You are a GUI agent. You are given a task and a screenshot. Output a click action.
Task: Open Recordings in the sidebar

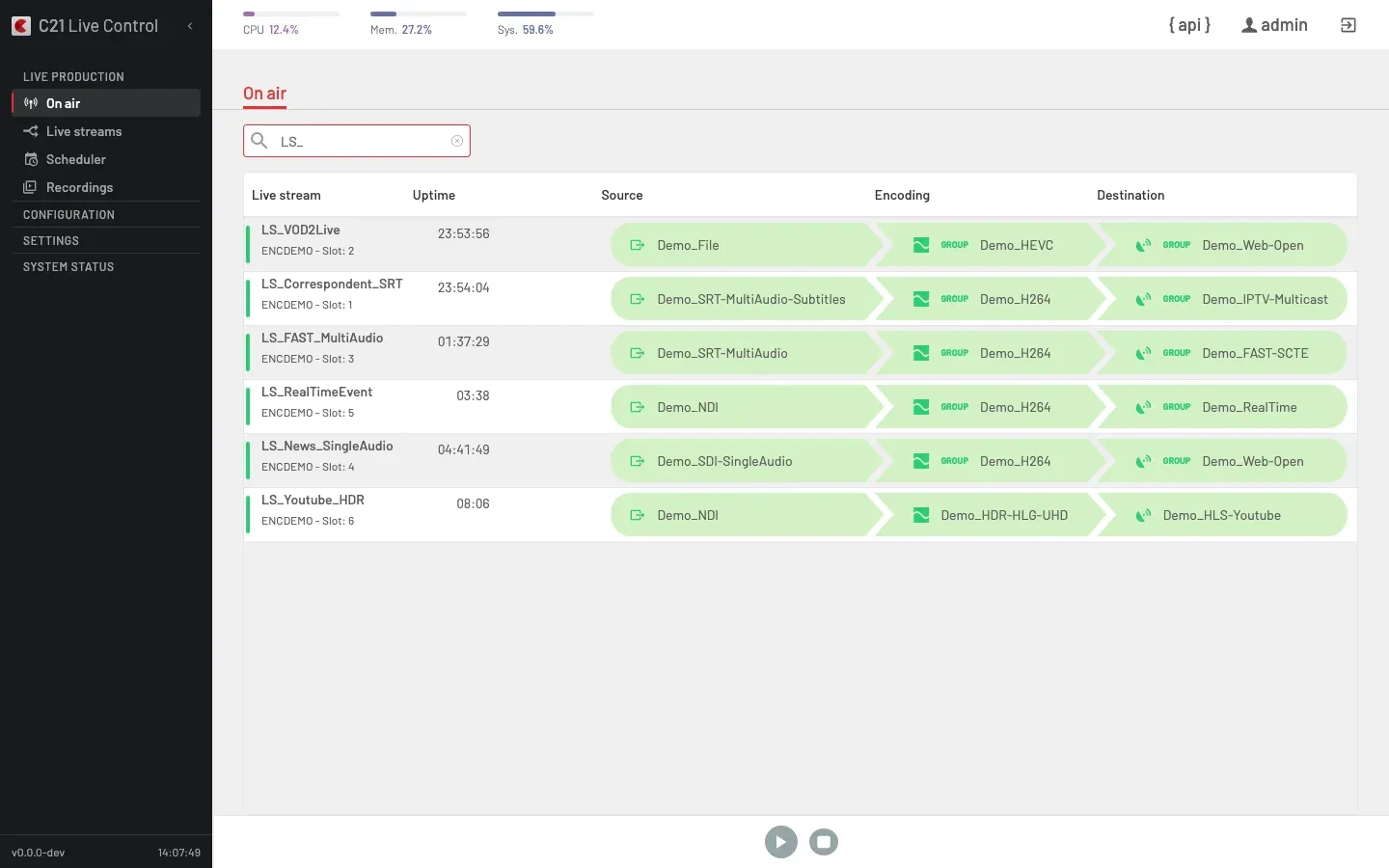[x=106, y=187]
